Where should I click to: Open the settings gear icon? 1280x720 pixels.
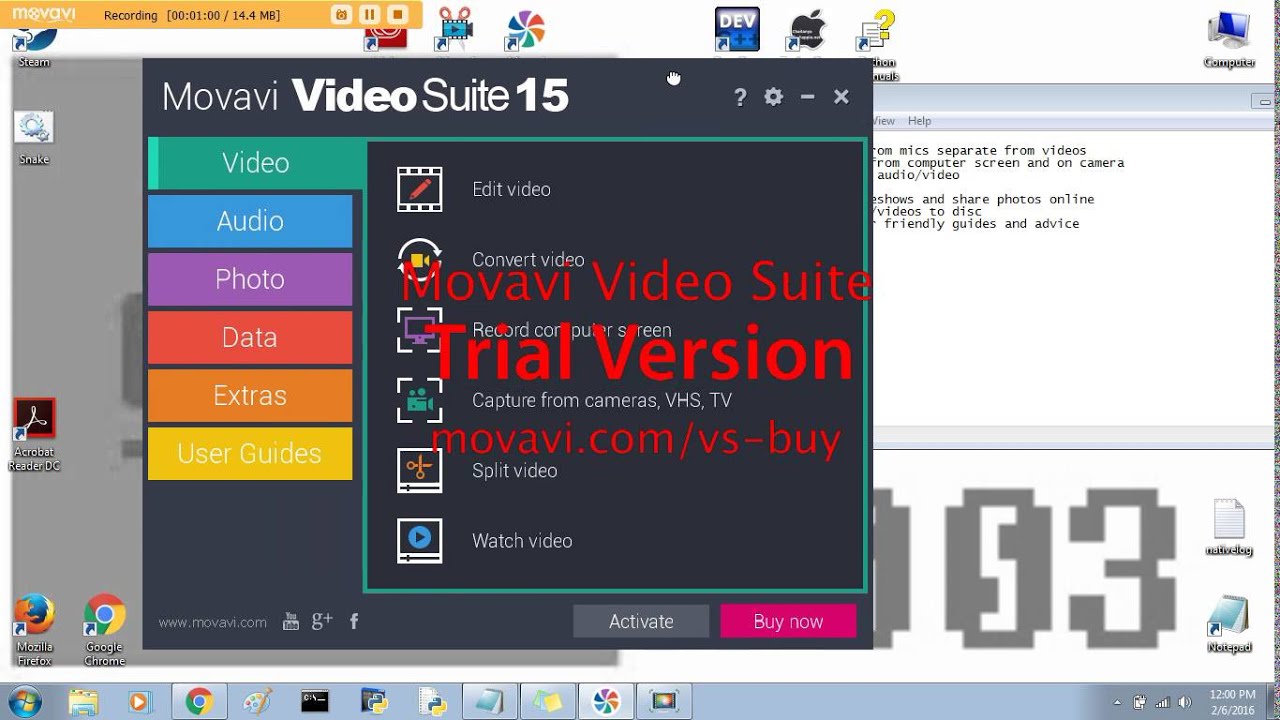(773, 97)
